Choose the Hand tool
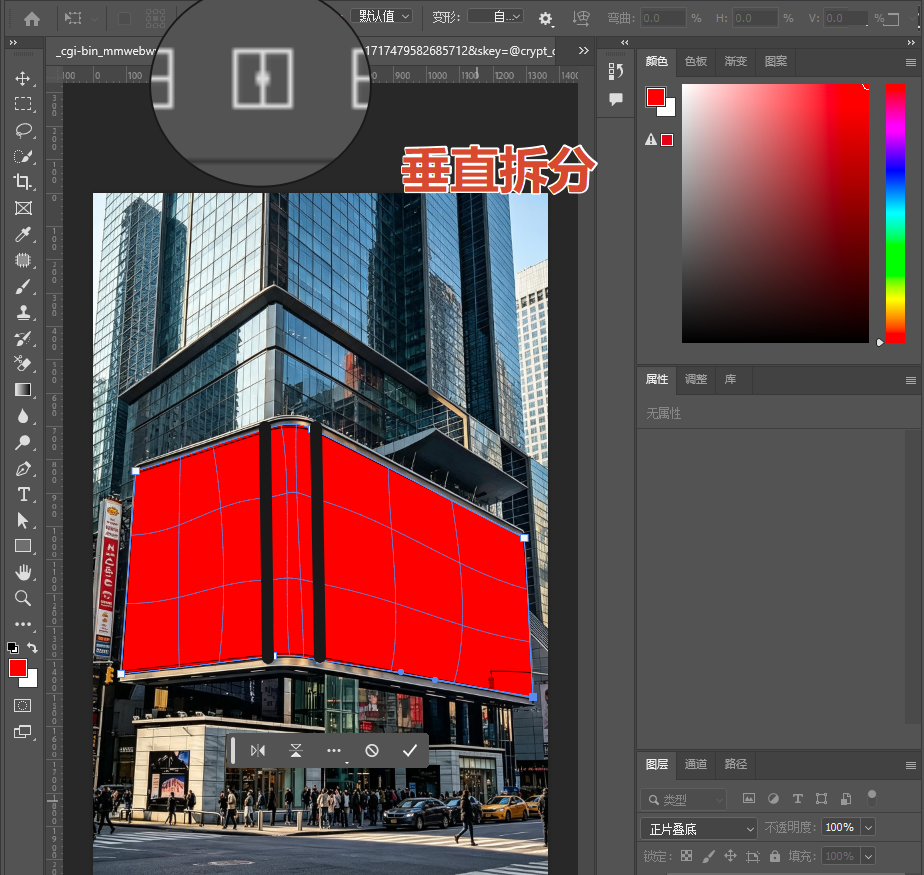The width and height of the screenshot is (924, 875). point(23,572)
